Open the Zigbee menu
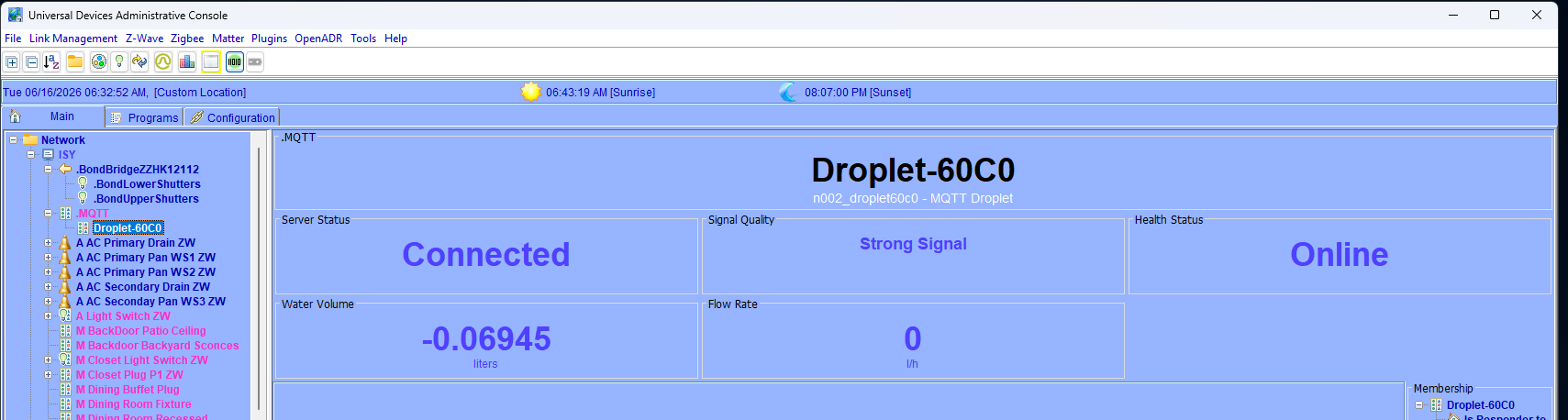Image resolution: width=1568 pixels, height=420 pixels. tap(187, 39)
